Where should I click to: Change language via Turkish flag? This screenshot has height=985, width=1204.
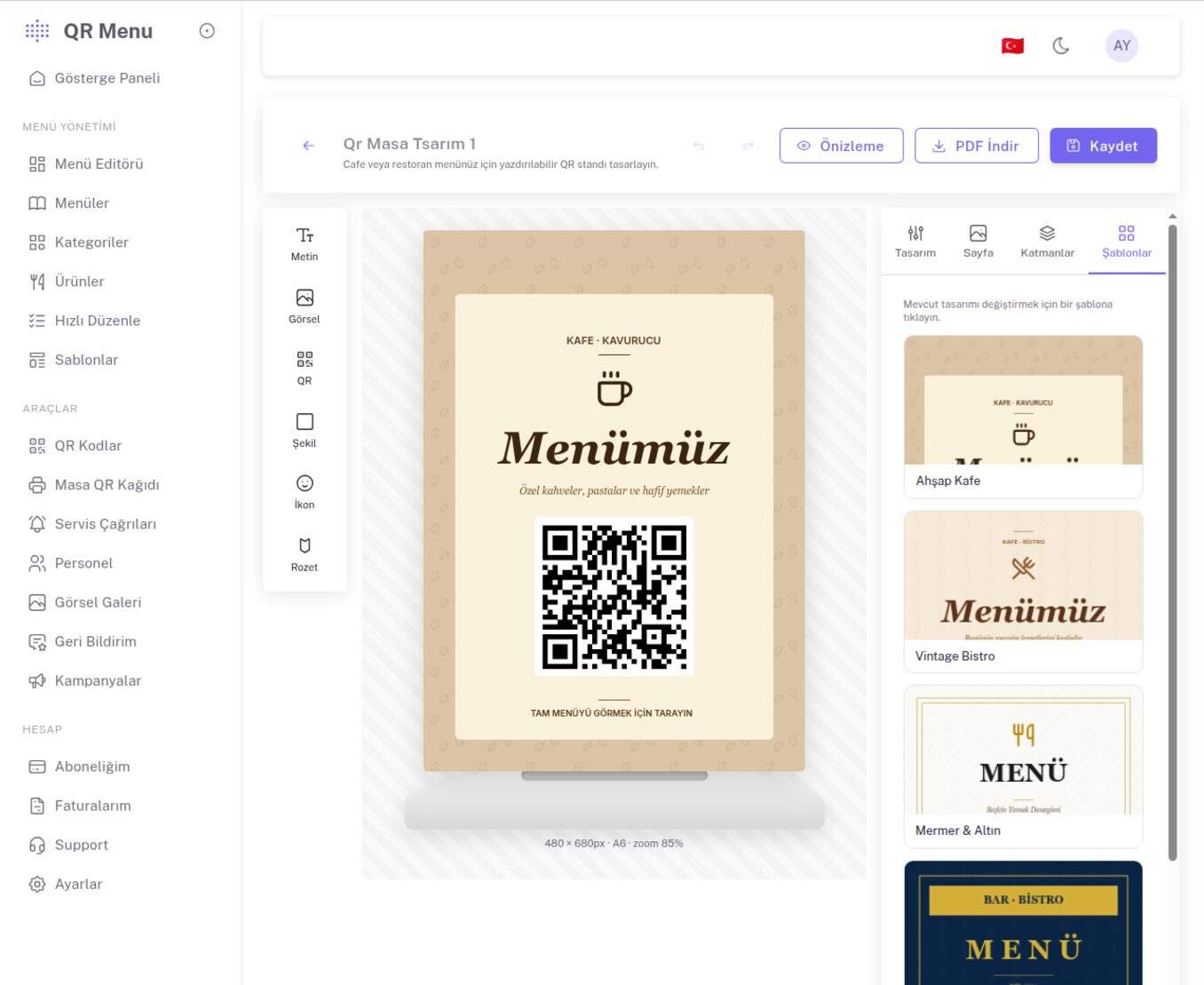click(1012, 45)
